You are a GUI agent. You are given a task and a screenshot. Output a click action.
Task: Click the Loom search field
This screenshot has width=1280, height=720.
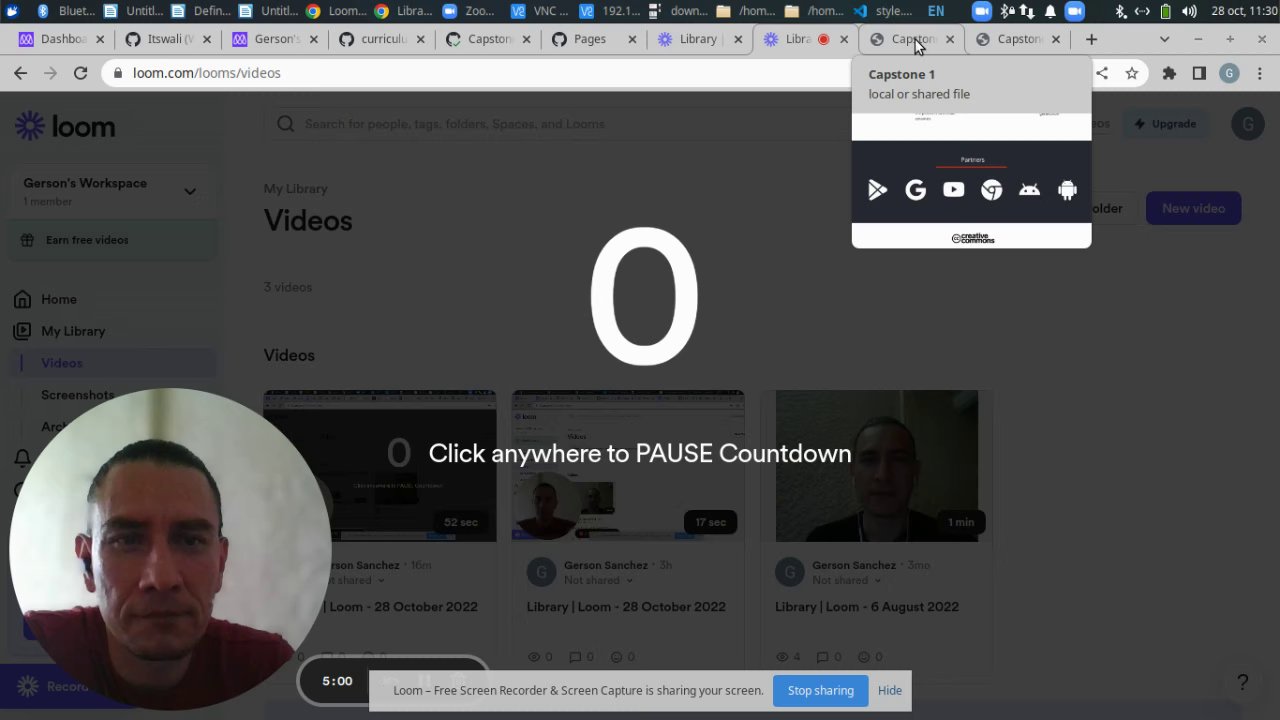[x=560, y=124]
